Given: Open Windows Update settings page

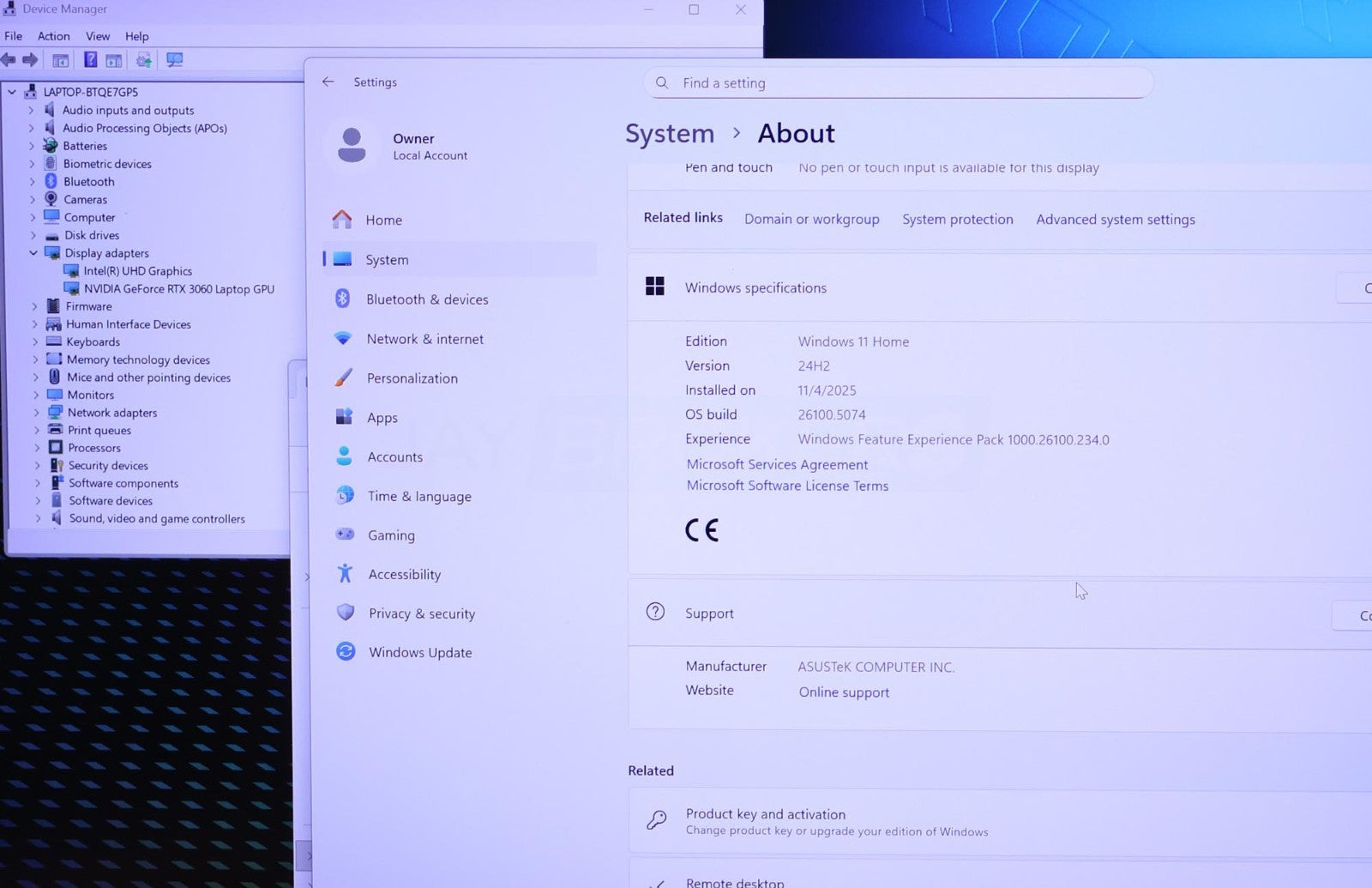Looking at the screenshot, I should (x=419, y=652).
